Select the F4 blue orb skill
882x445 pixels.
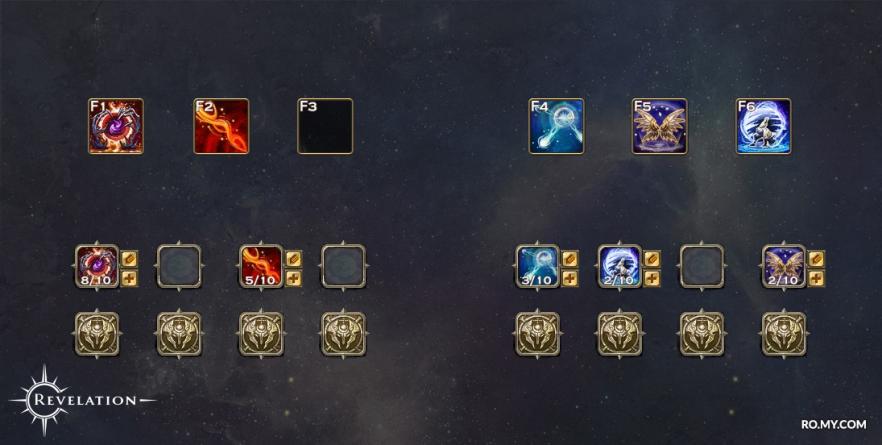[556, 126]
